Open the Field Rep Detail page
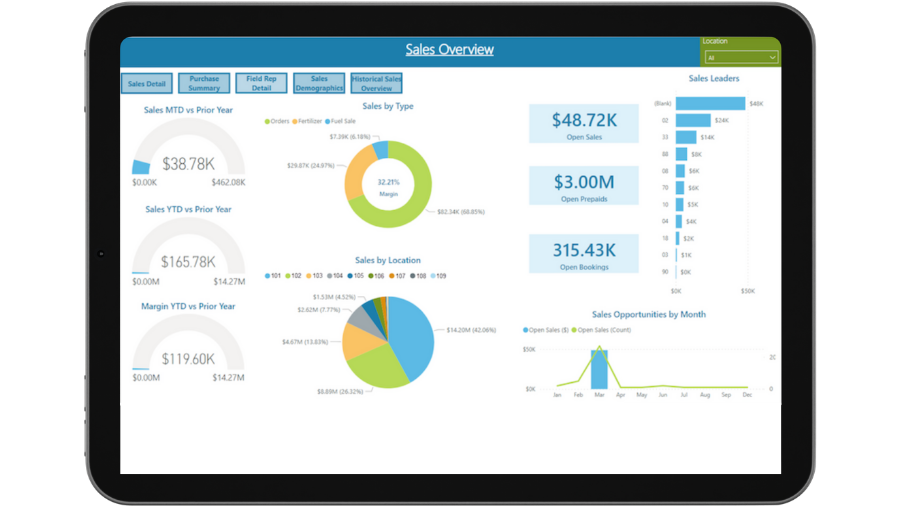This screenshot has height=506, width=900. pos(261,84)
